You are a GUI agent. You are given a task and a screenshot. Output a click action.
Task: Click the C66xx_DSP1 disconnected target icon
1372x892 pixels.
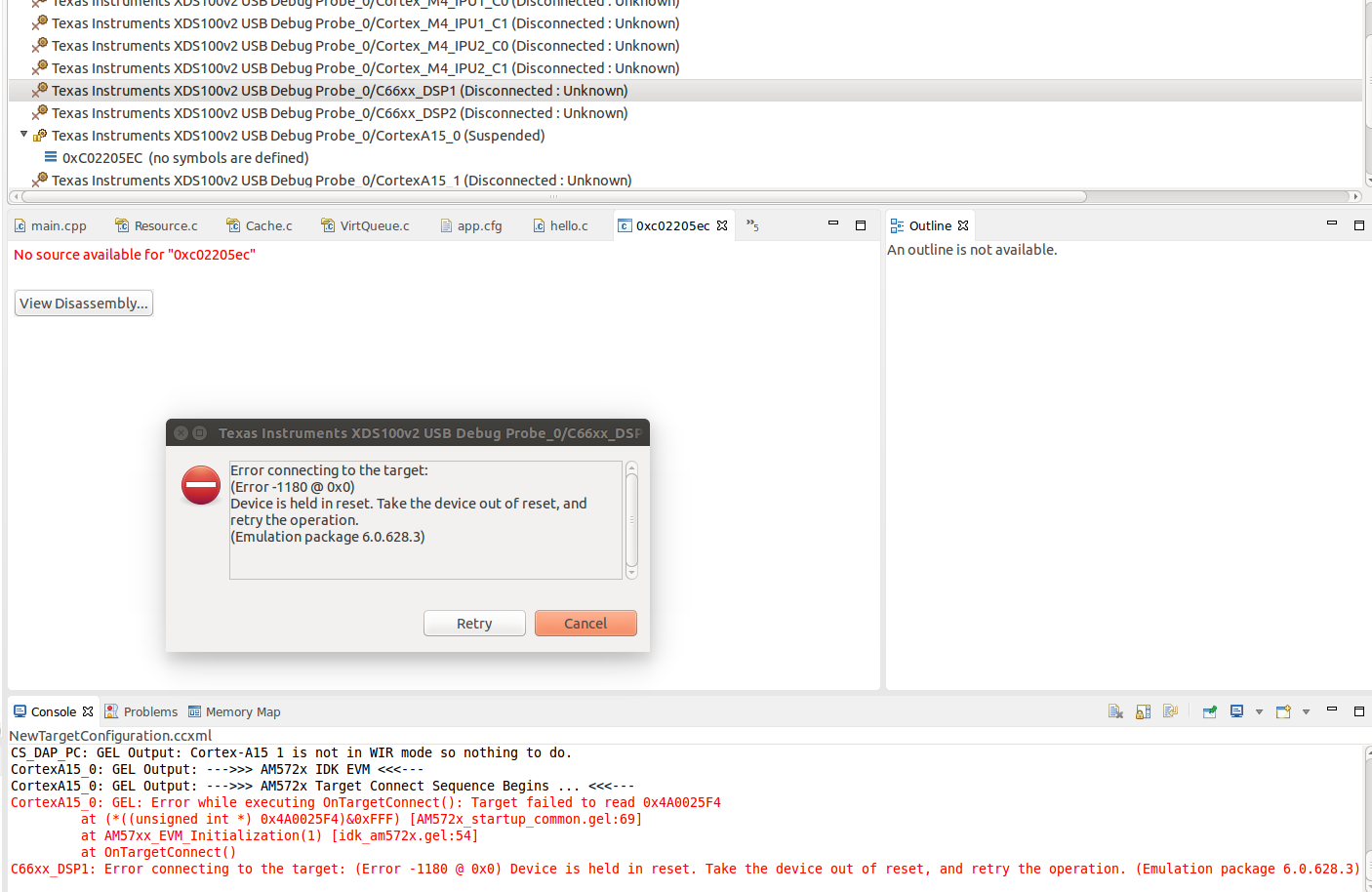point(40,90)
